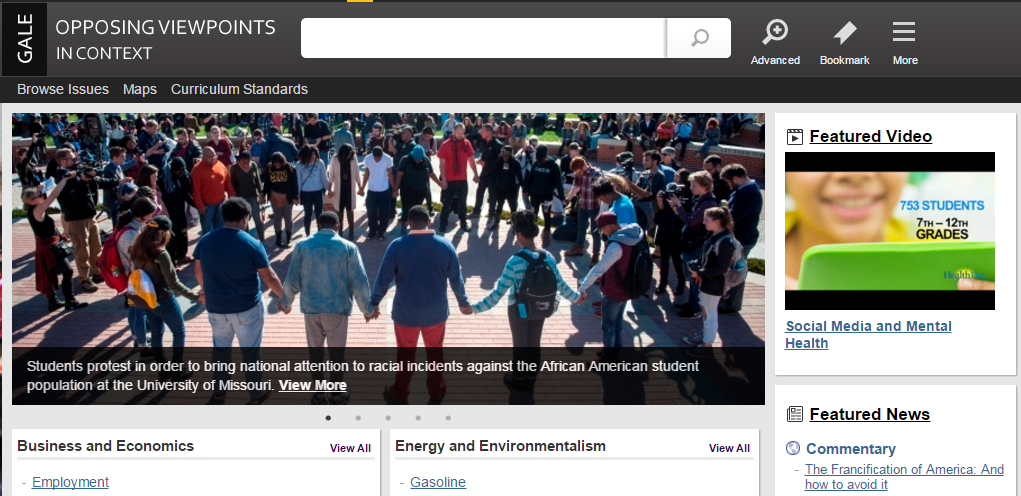The height and width of the screenshot is (496, 1021).
Task: Click the student protest banner image
Action: click(388, 258)
